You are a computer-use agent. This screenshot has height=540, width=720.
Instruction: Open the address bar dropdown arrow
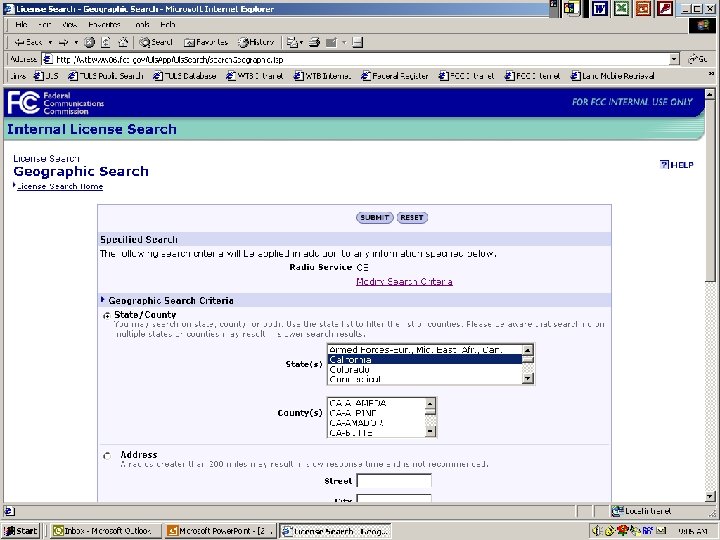[x=674, y=59]
